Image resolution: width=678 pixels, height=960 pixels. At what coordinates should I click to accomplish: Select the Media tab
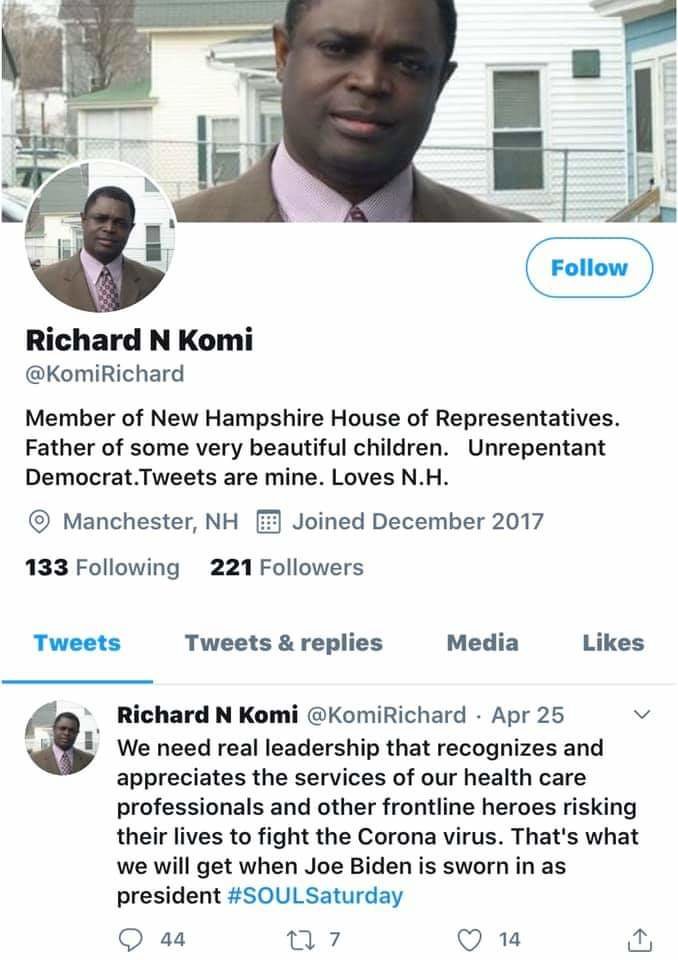(482, 643)
